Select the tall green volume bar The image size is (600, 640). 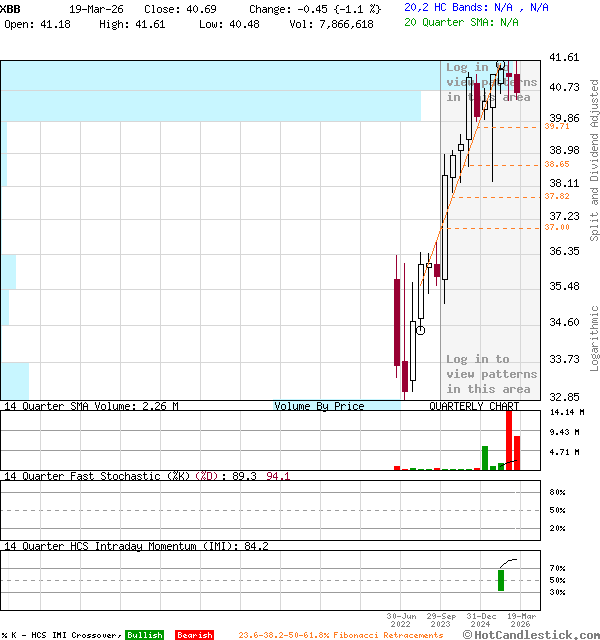coord(485,458)
